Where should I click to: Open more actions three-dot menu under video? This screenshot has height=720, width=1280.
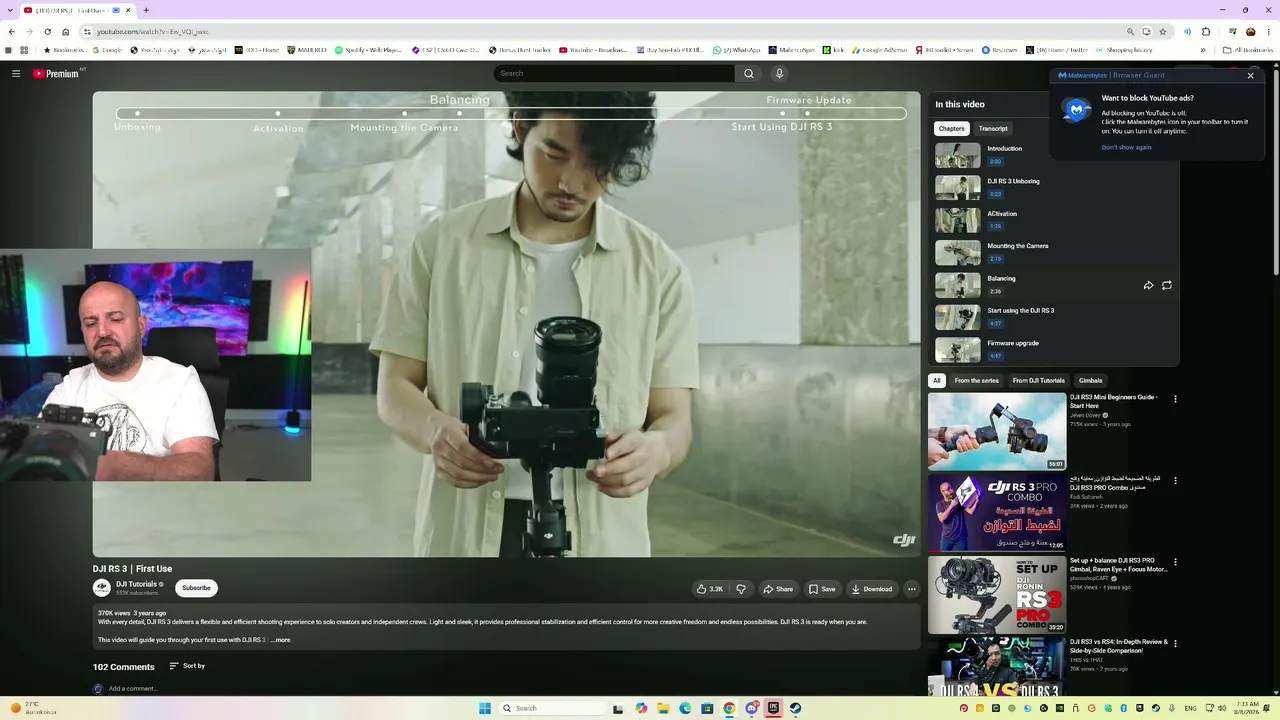pyautogui.click(x=911, y=589)
